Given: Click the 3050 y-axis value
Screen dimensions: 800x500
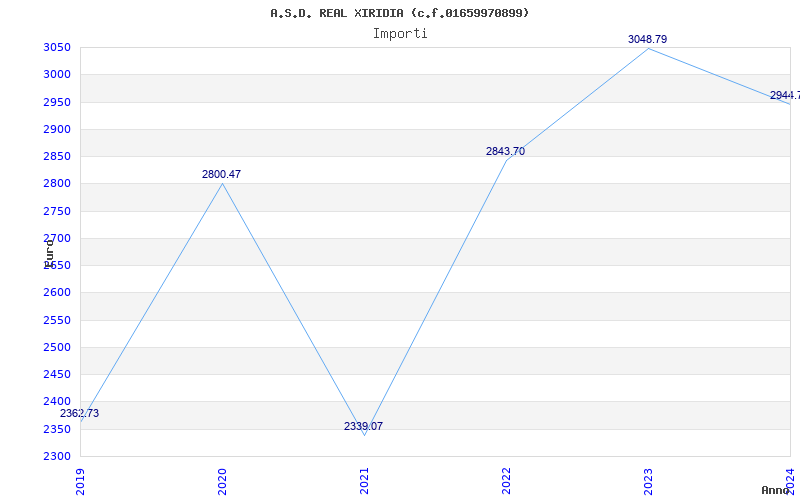Looking at the screenshot, I should 57,48.
